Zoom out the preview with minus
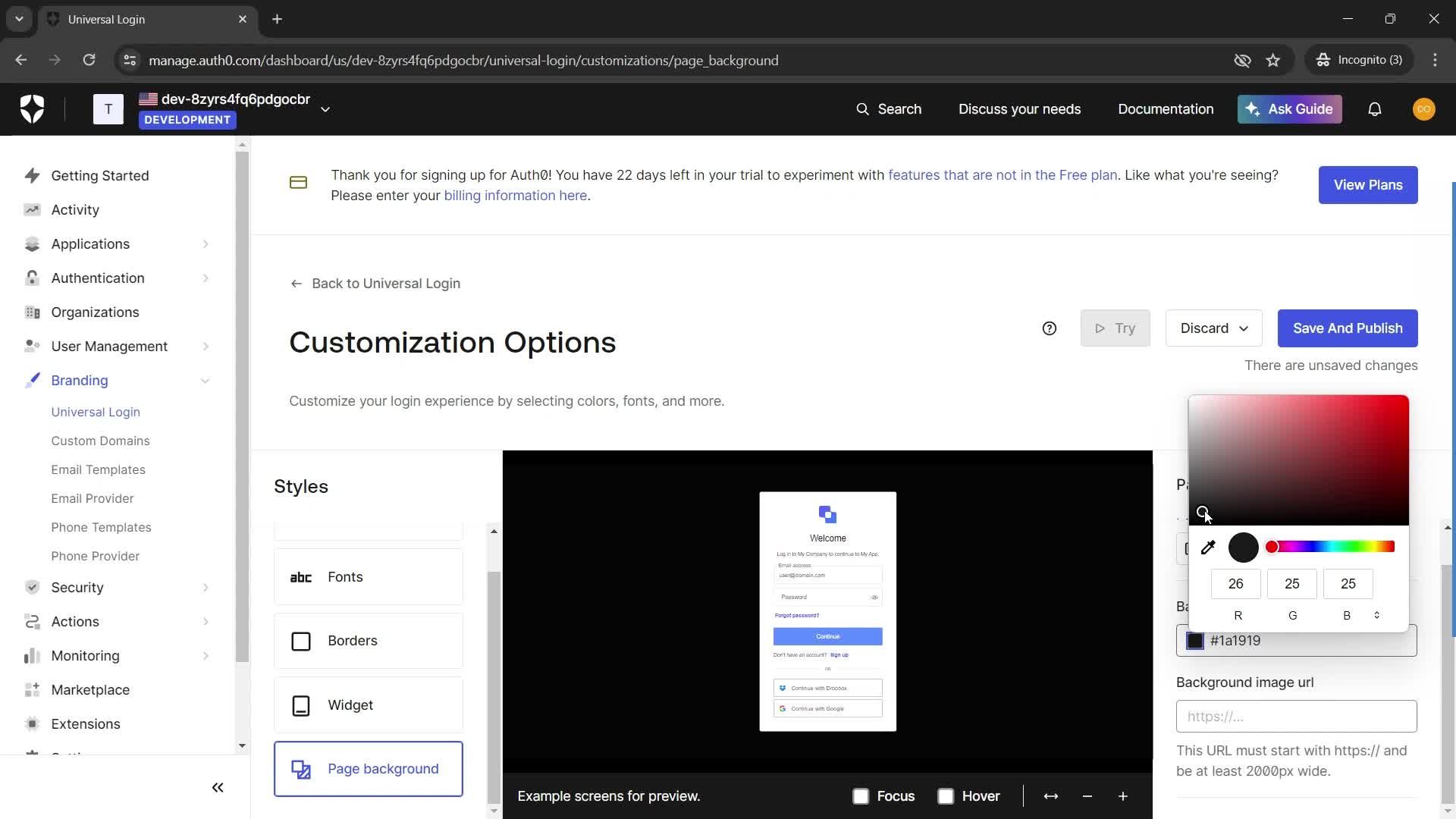The width and height of the screenshot is (1456, 819). (1087, 796)
